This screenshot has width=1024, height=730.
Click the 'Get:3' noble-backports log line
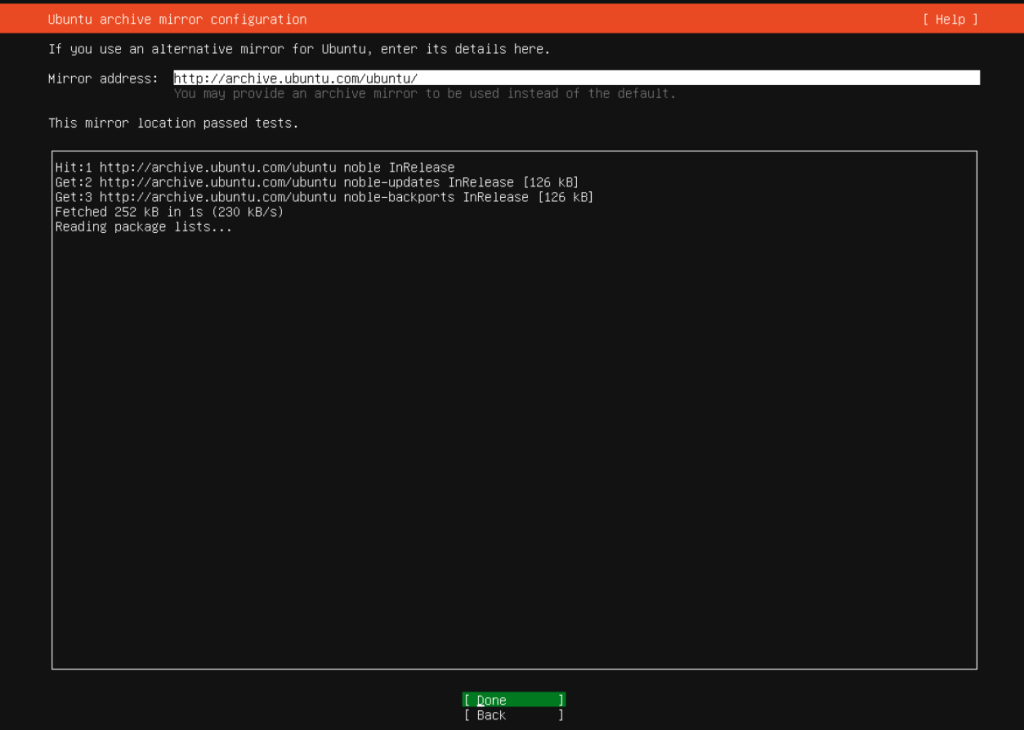324,197
